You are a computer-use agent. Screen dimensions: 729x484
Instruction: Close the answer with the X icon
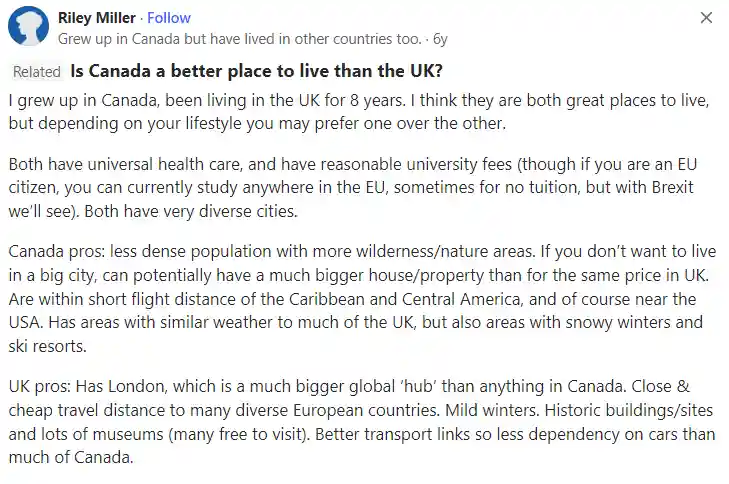[x=706, y=18]
